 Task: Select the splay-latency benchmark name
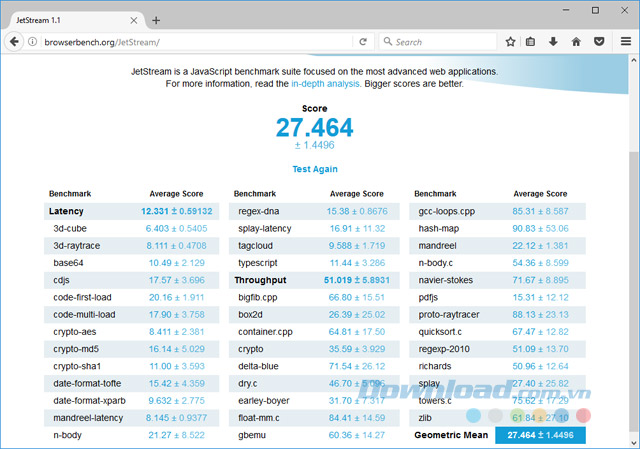point(264,228)
